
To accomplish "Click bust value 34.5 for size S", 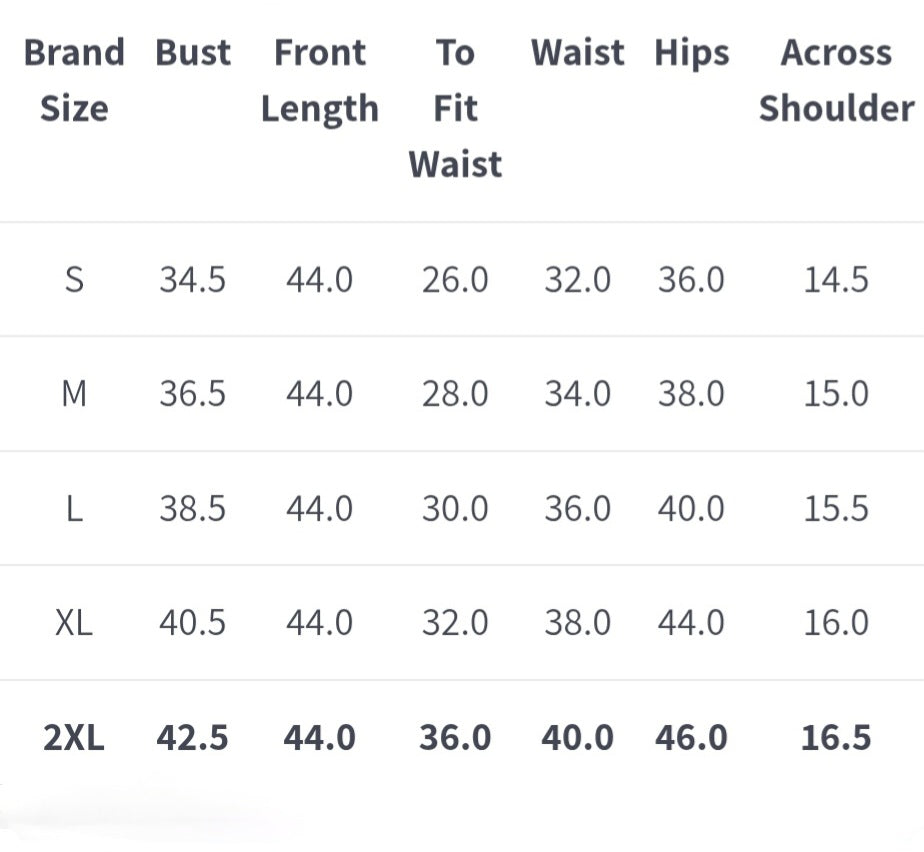I will point(193,280).
